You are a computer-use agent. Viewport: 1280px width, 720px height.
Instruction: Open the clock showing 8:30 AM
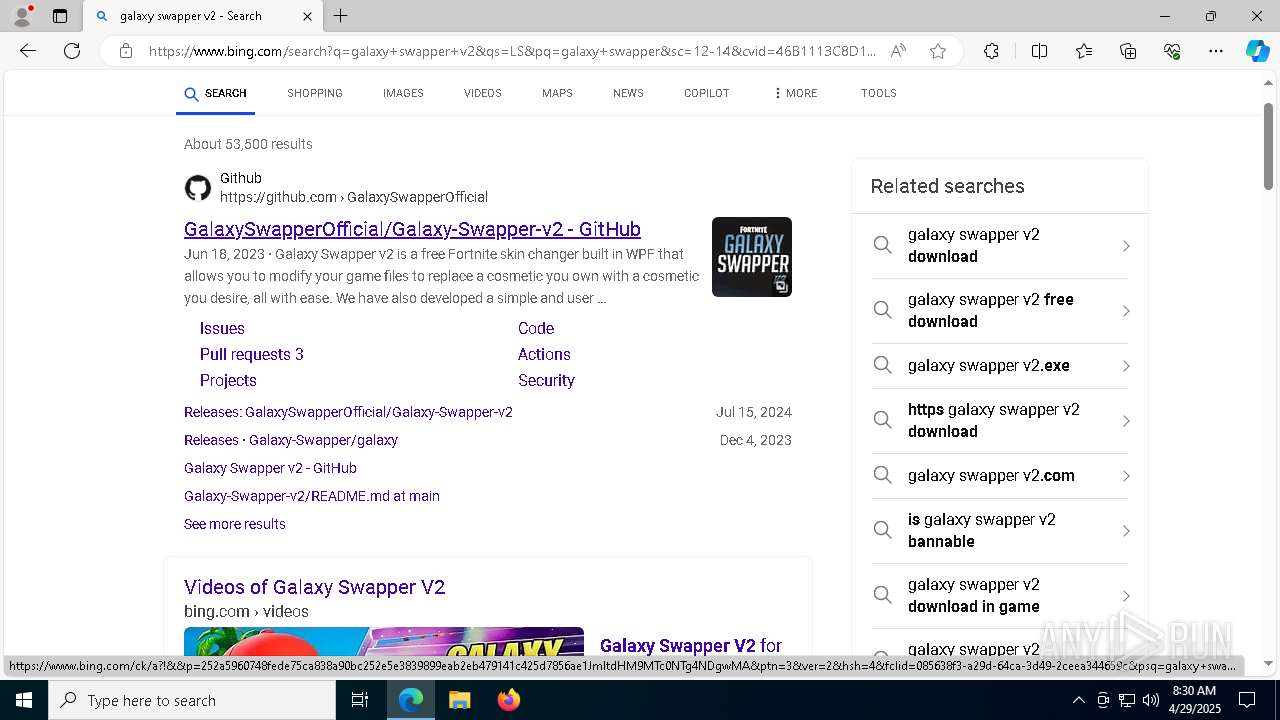[1194, 700]
